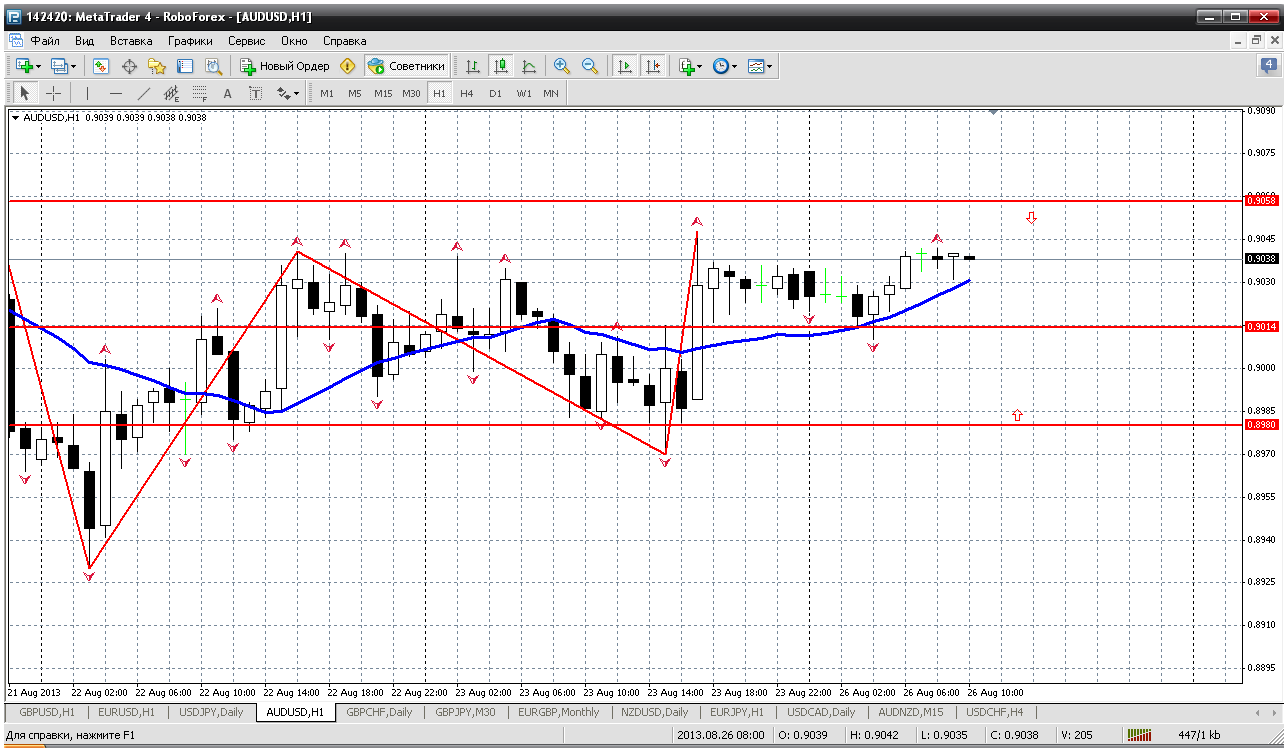Toggle the Советники expert advisors button
The width and height of the screenshot is (1288, 748).
406,66
